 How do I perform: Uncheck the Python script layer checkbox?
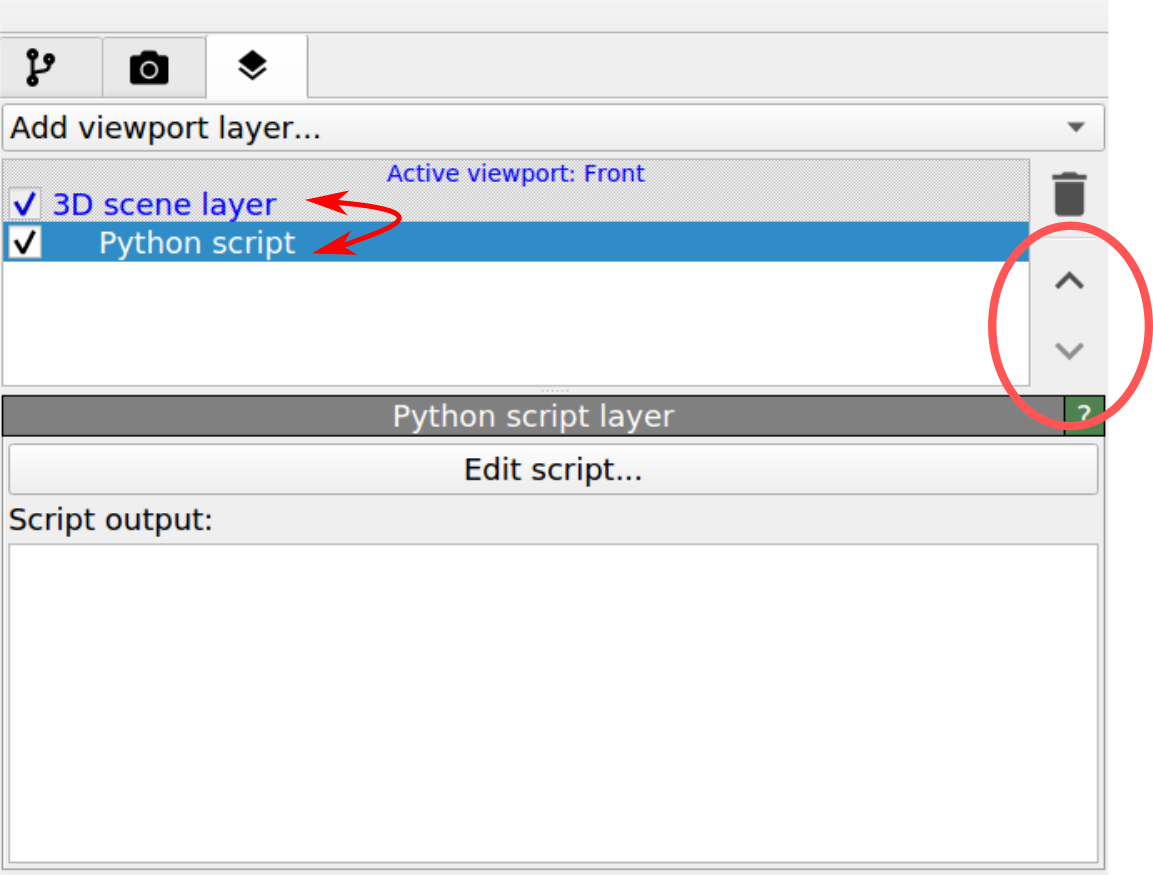coord(25,243)
